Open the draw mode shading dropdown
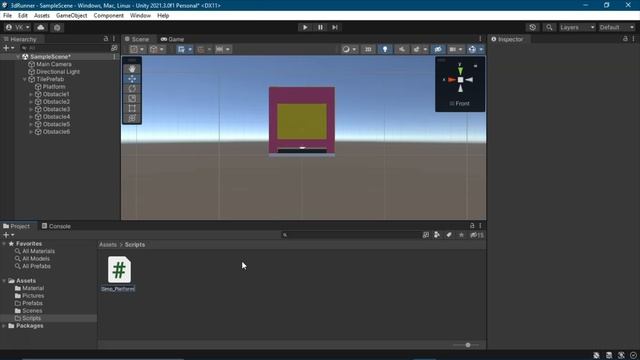Image resolution: width=640 pixels, height=360 pixels. 349,49
